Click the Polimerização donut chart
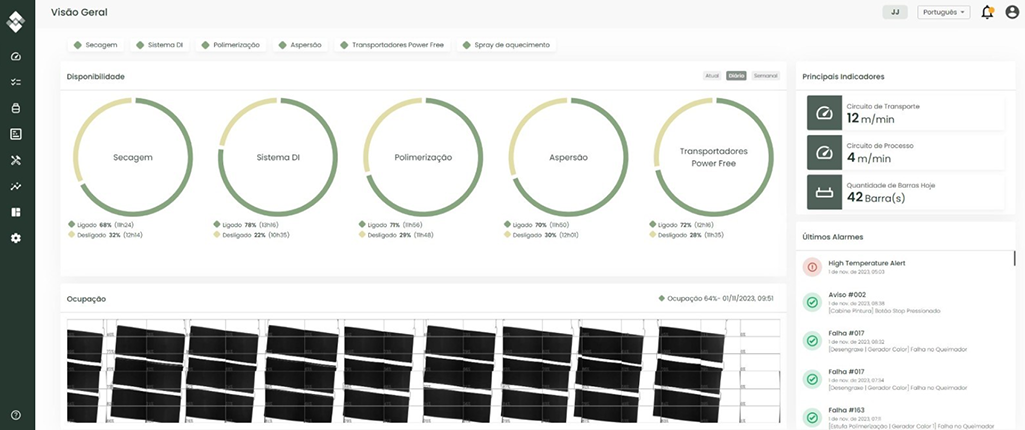The width and height of the screenshot is (1025, 430). pyautogui.click(x=423, y=157)
